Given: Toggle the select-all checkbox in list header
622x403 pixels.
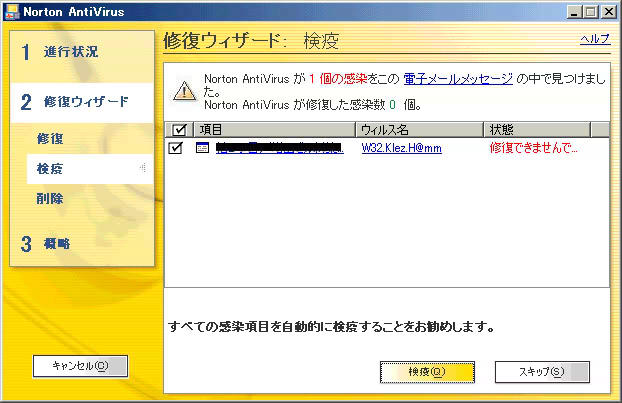Looking at the screenshot, I should [x=179, y=129].
